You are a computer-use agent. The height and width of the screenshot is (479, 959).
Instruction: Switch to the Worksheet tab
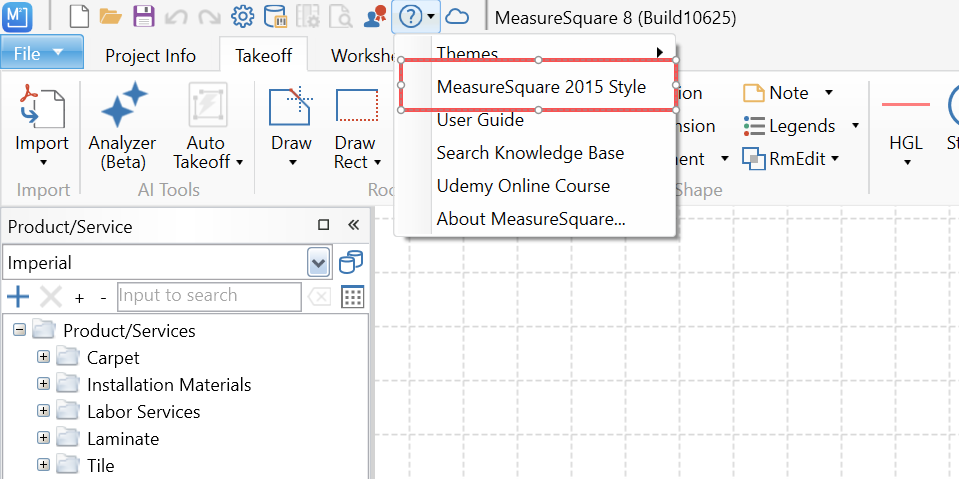pyautogui.click(x=361, y=56)
